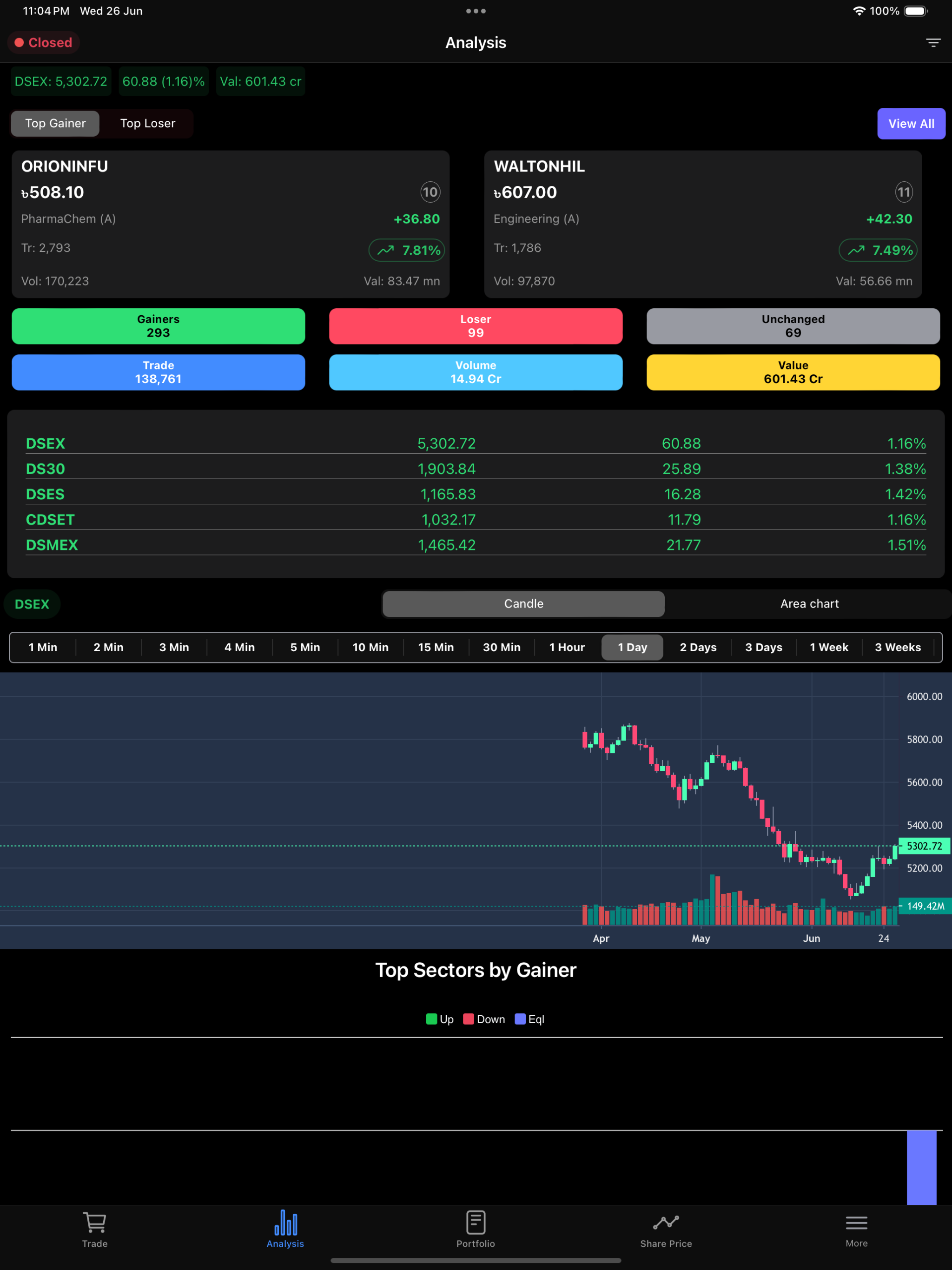Tap the WALTONHIL rank badge 11
The image size is (952, 1270).
tap(904, 192)
